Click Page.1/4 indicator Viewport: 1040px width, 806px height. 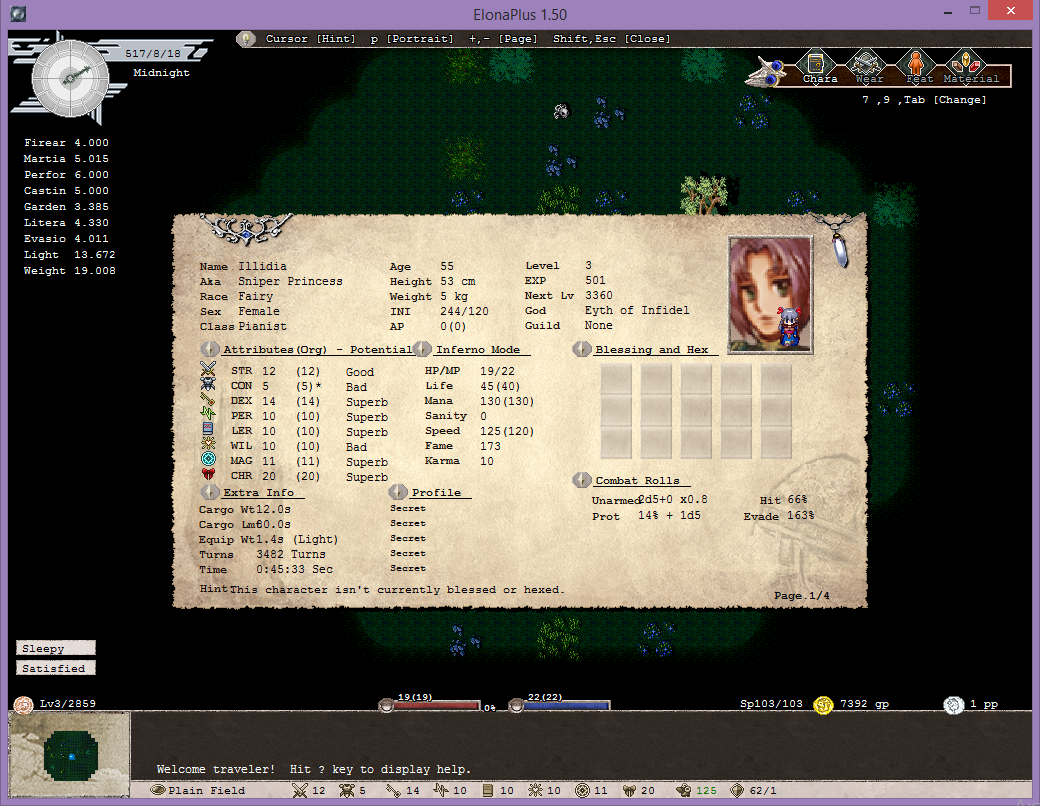point(801,596)
